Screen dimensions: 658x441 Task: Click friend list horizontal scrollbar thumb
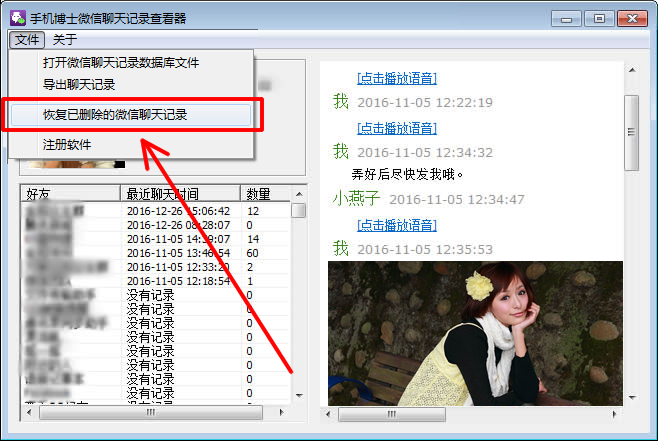pyautogui.click(x=151, y=412)
